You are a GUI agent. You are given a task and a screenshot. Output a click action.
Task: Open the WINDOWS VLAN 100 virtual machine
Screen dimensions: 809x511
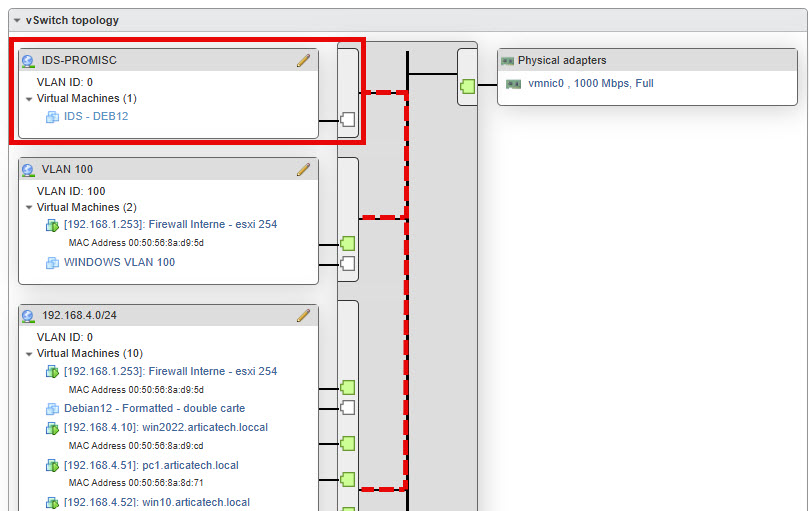tap(119, 263)
